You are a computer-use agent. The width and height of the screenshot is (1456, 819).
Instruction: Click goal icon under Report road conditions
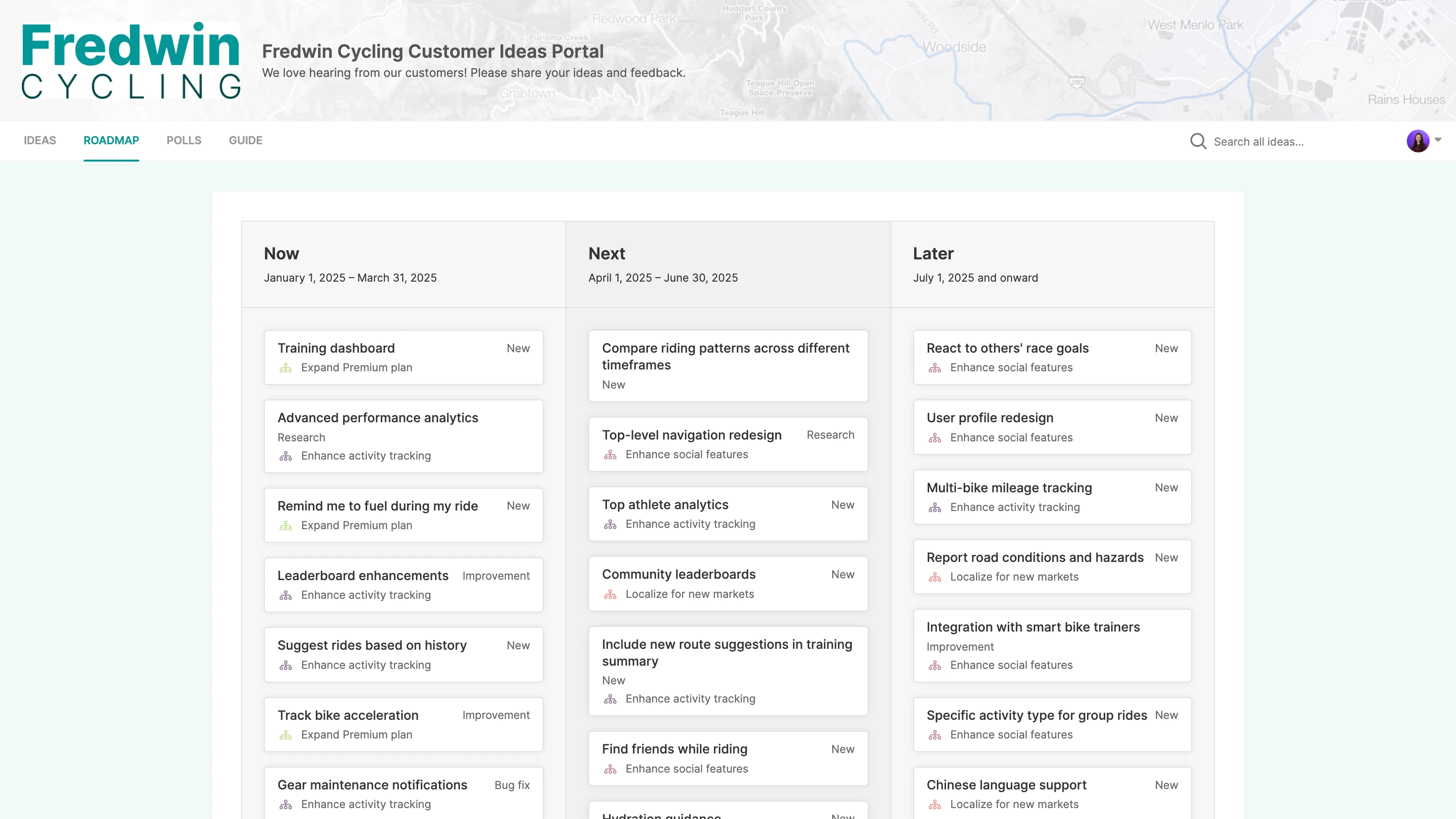pos(934,577)
